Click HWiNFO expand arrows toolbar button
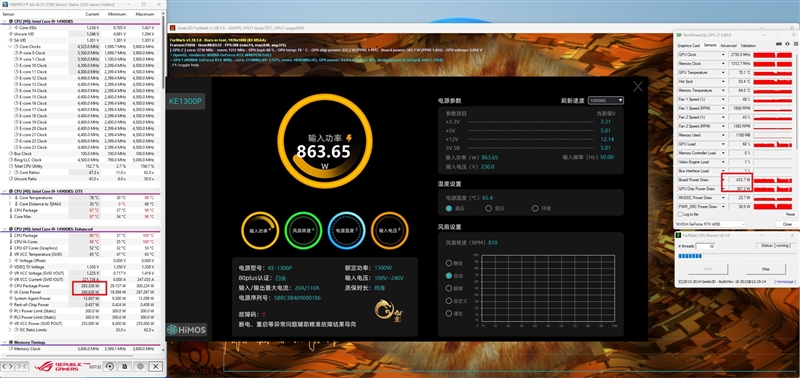The width and height of the screenshot is (800, 378). pos(8,366)
